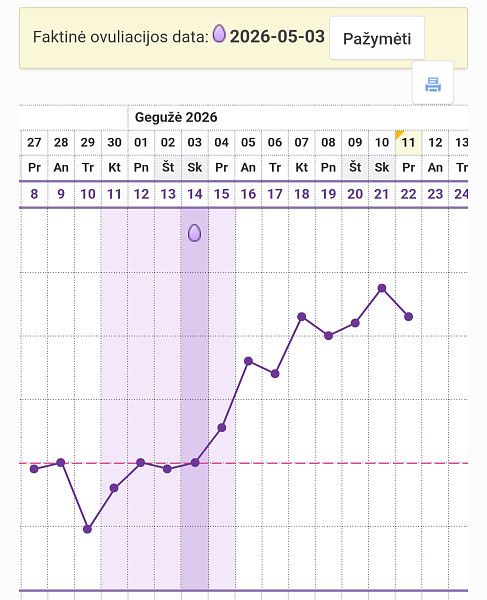Screen dimensions: 487x600
Task: Click the highest temperature point on day 21
Action: [x=382, y=288]
